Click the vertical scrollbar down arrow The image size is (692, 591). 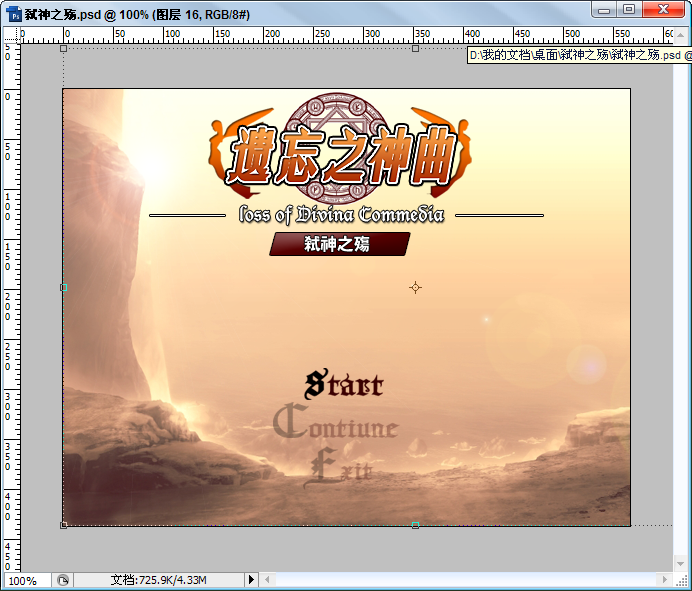680,564
